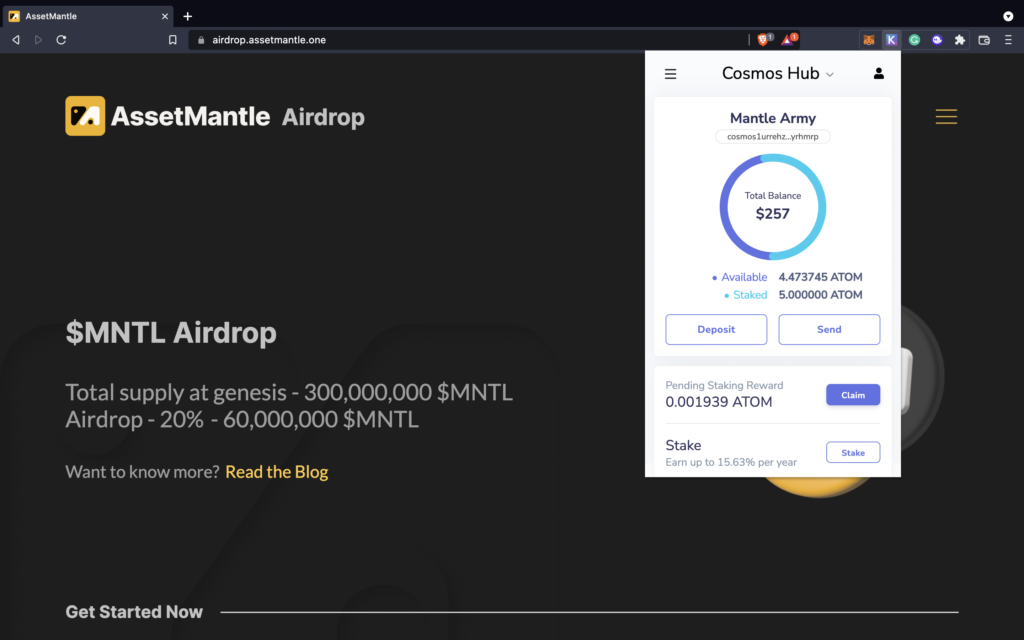The width and height of the screenshot is (1024, 640).
Task: Open the Brave Shields lion icon
Action: click(x=763, y=40)
